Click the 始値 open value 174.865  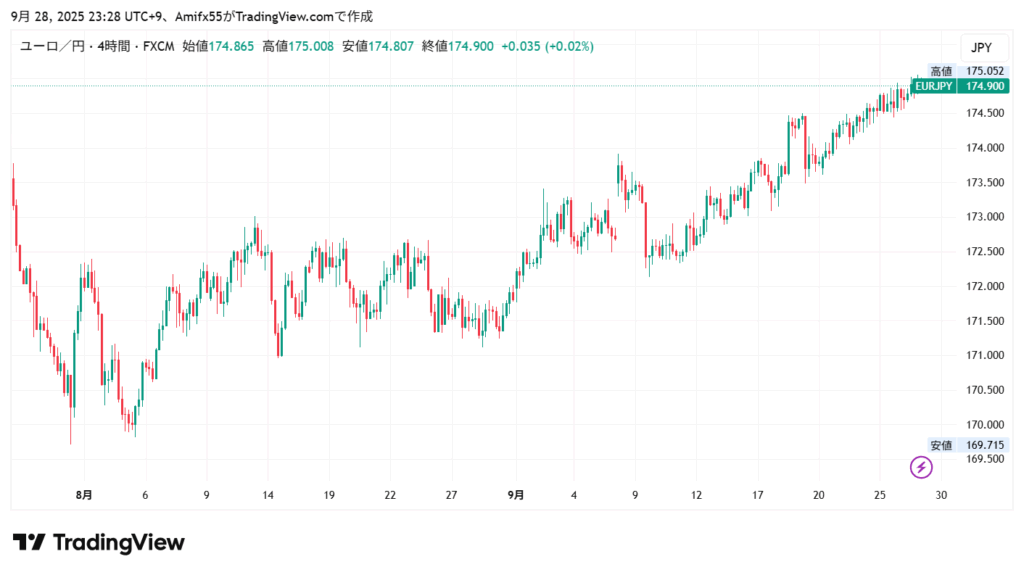tap(230, 47)
